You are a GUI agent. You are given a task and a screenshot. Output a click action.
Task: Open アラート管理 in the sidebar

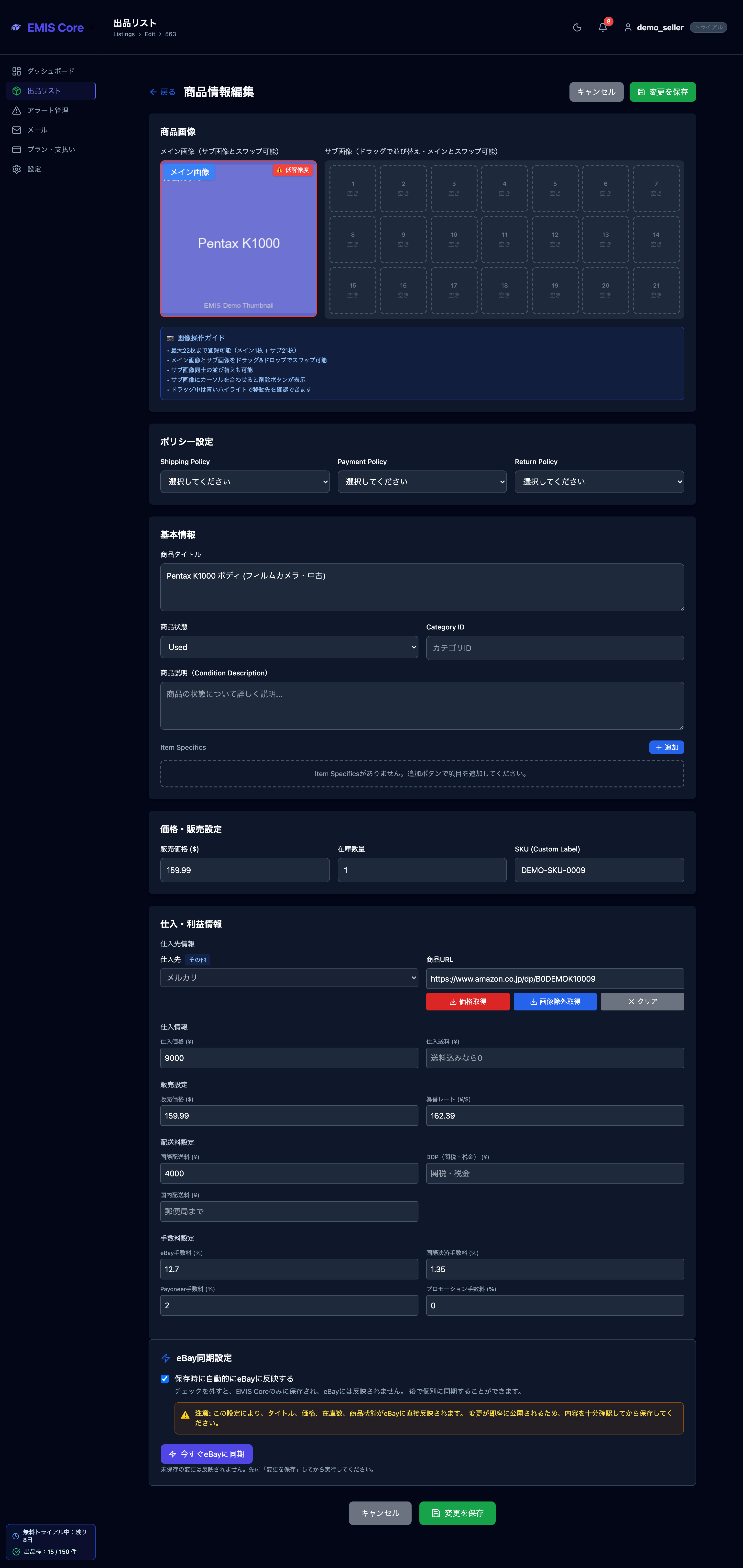51,110
